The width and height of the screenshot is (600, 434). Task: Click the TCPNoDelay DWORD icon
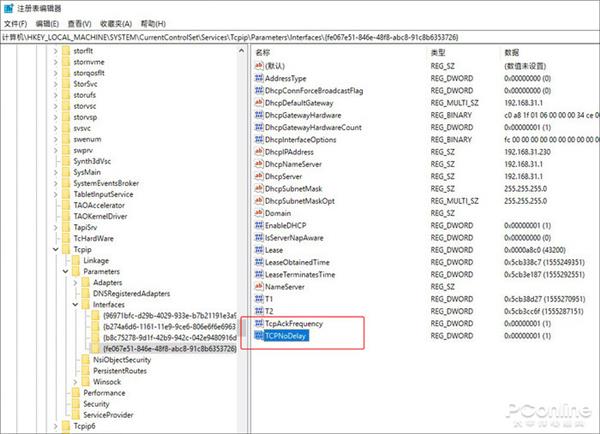[x=259, y=336]
